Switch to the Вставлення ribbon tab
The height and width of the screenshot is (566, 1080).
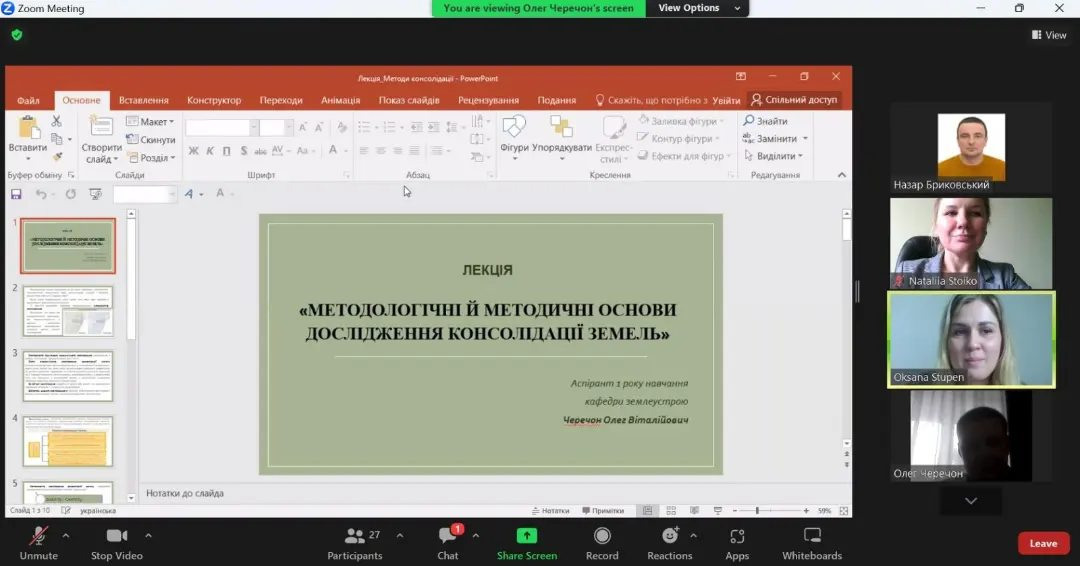tap(143, 100)
